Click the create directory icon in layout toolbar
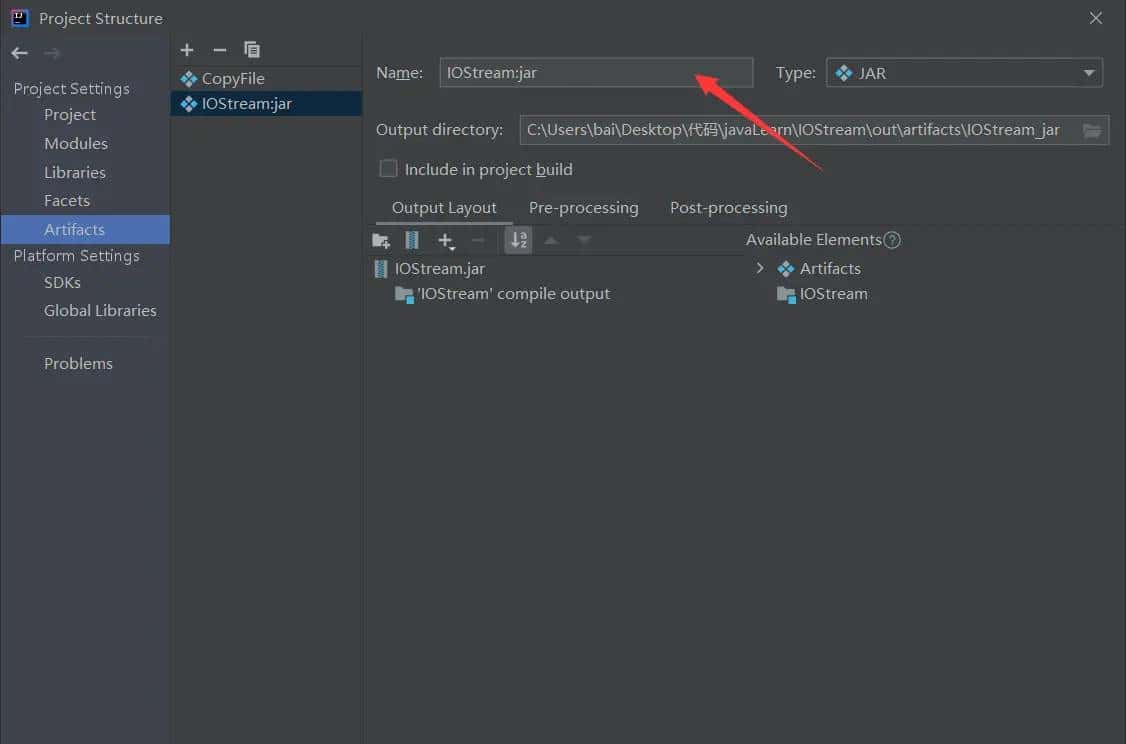Image resolution: width=1126 pixels, height=744 pixels. [x=381, y=241]
